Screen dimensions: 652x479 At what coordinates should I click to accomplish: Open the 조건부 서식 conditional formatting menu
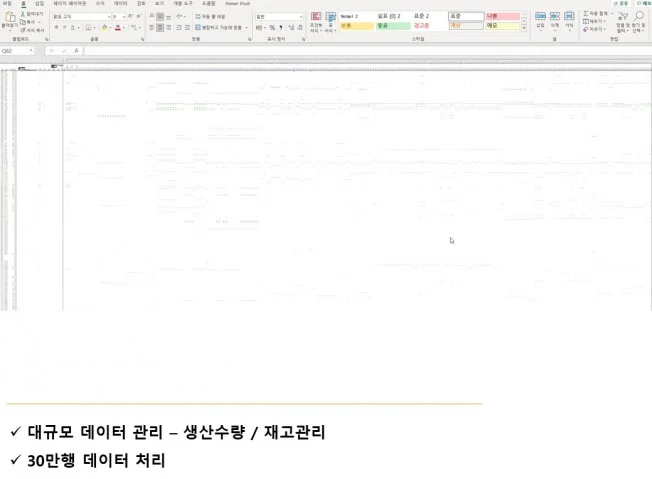316,22
